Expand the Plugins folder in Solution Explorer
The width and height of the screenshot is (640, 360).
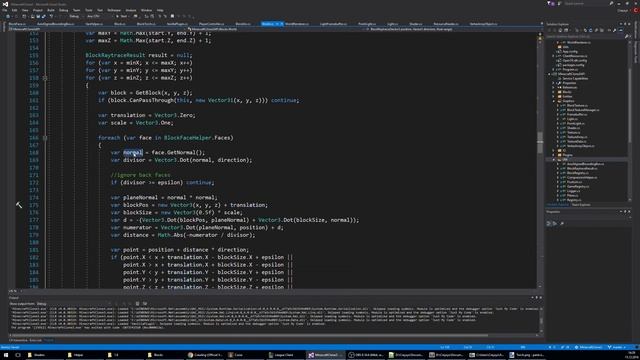click(554, 155)
